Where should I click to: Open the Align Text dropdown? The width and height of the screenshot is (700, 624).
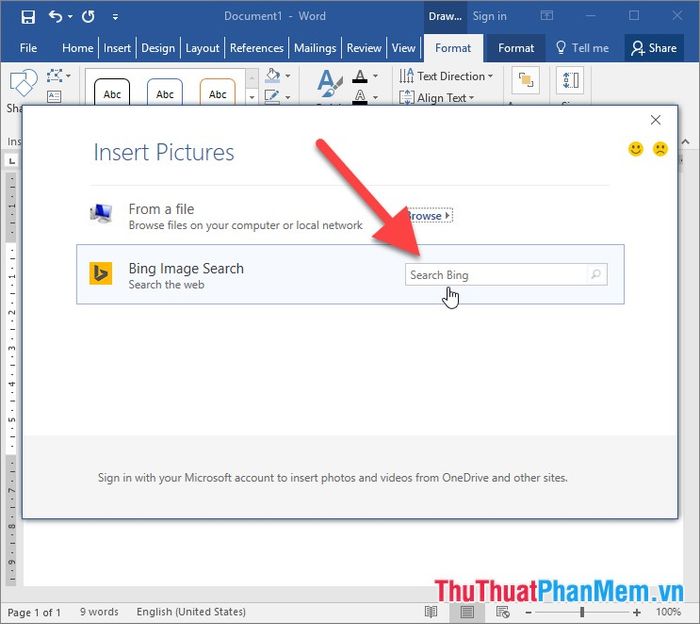click(437, 97)
